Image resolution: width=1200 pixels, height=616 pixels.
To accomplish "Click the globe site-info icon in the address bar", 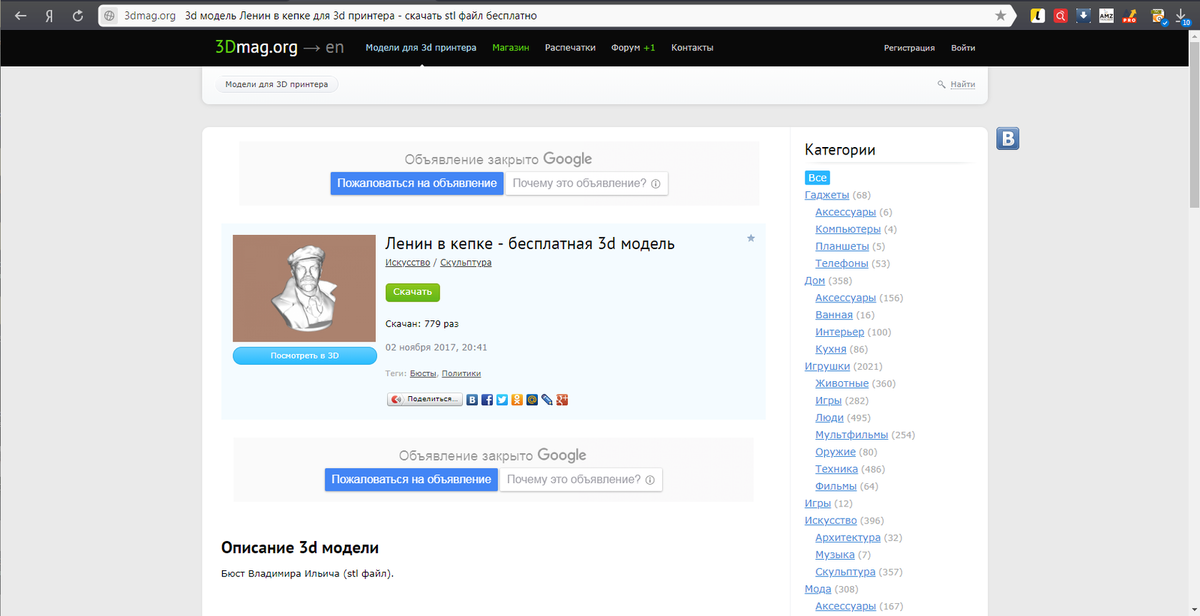I will click(110, 16).
